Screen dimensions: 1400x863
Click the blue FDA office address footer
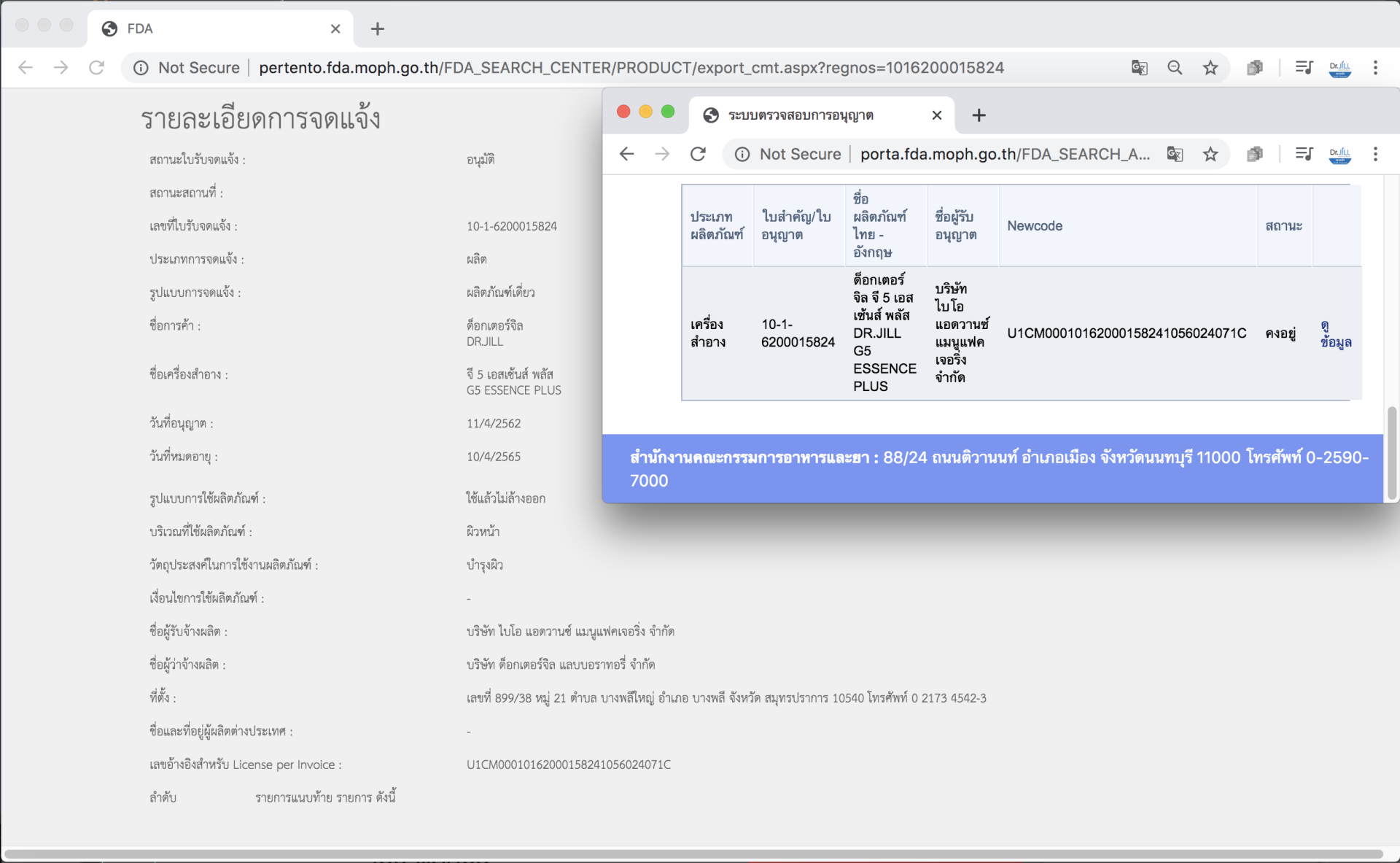coord(992,468)
